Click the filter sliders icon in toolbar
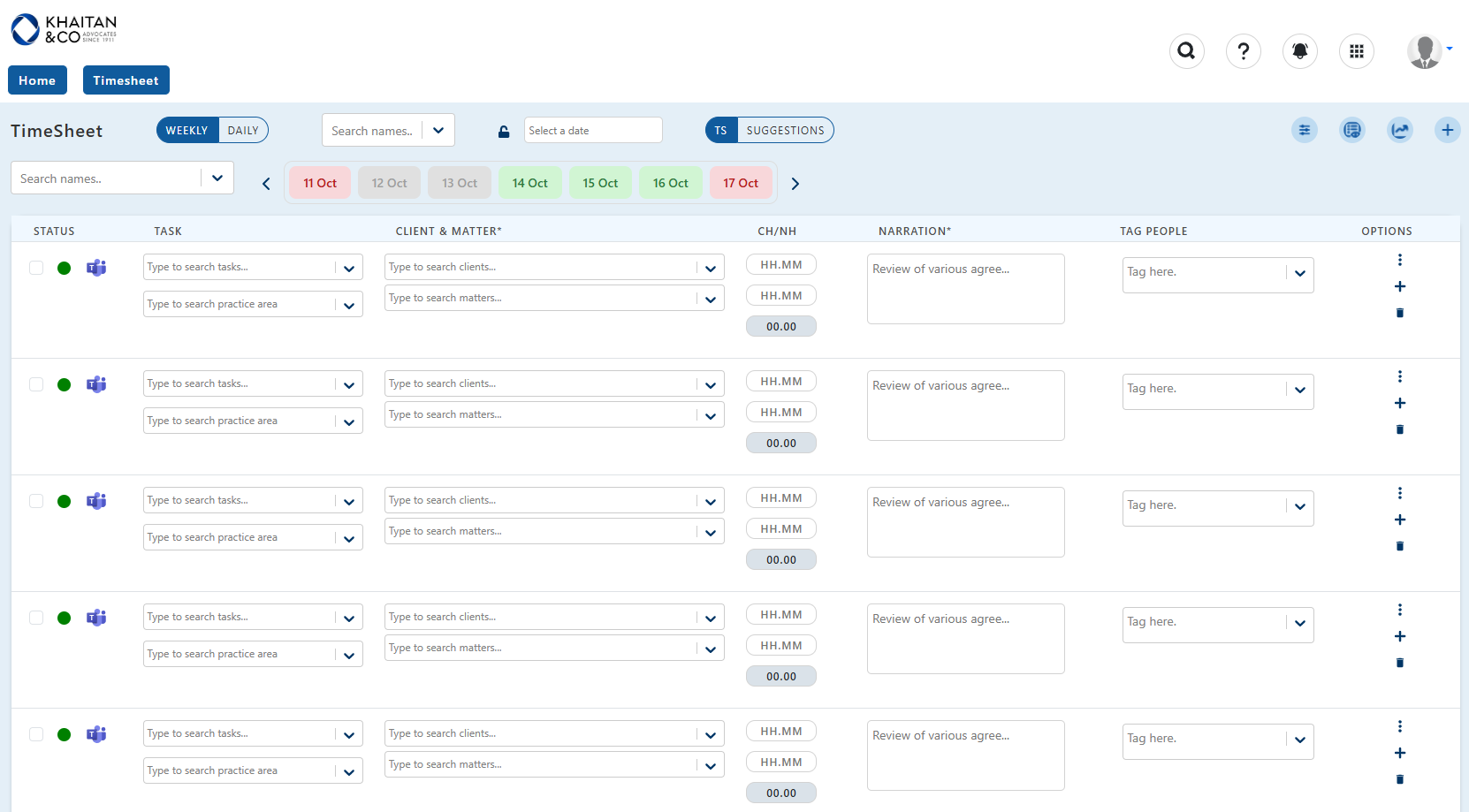 click(1304, 131)
